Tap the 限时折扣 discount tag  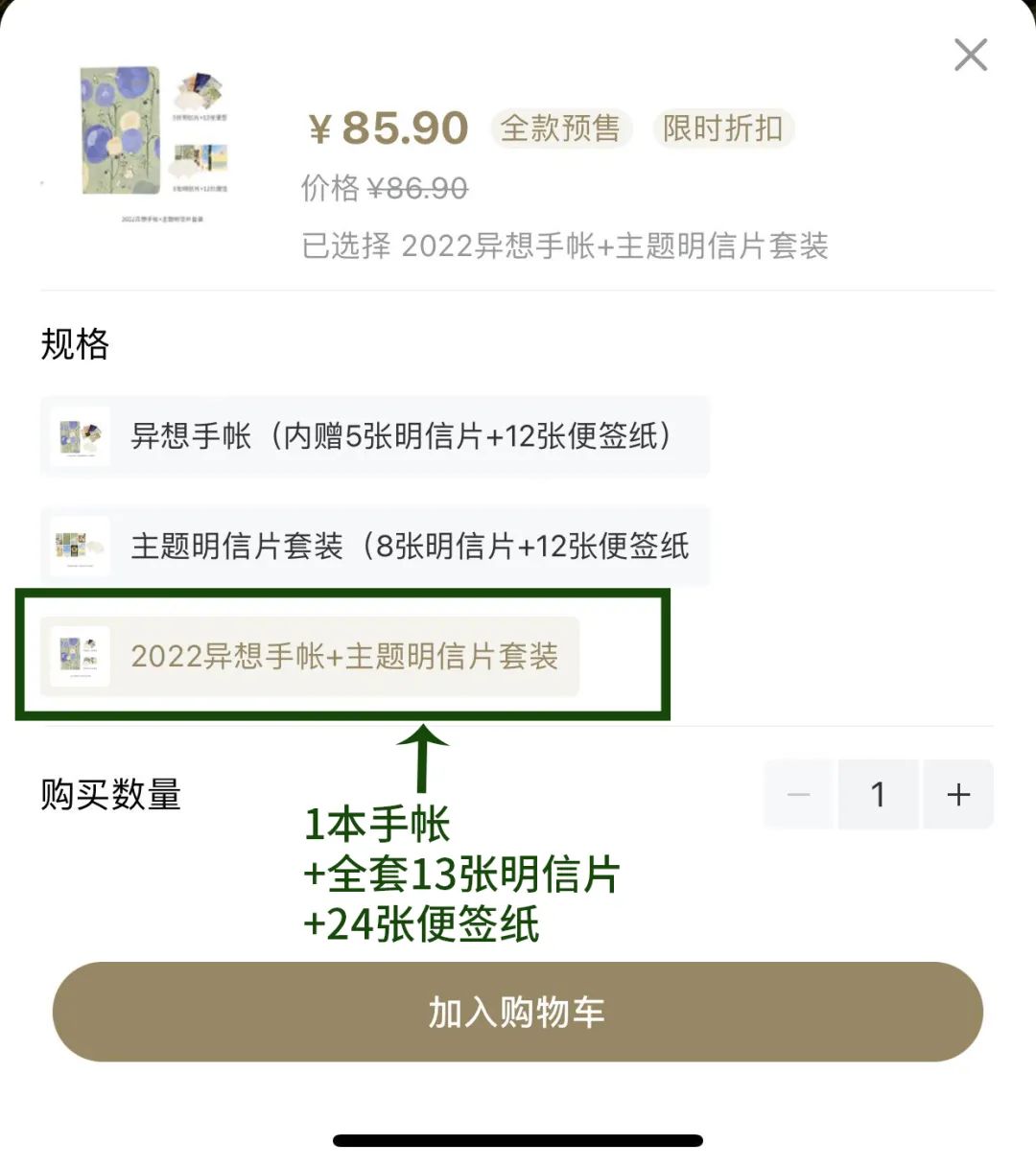[x=723, y=128]
